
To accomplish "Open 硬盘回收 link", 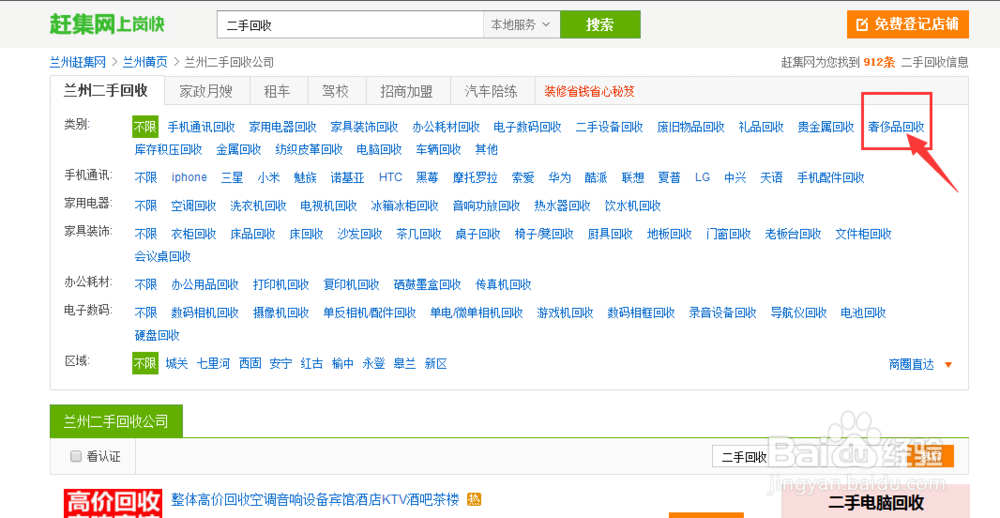I will pos(157,335).
